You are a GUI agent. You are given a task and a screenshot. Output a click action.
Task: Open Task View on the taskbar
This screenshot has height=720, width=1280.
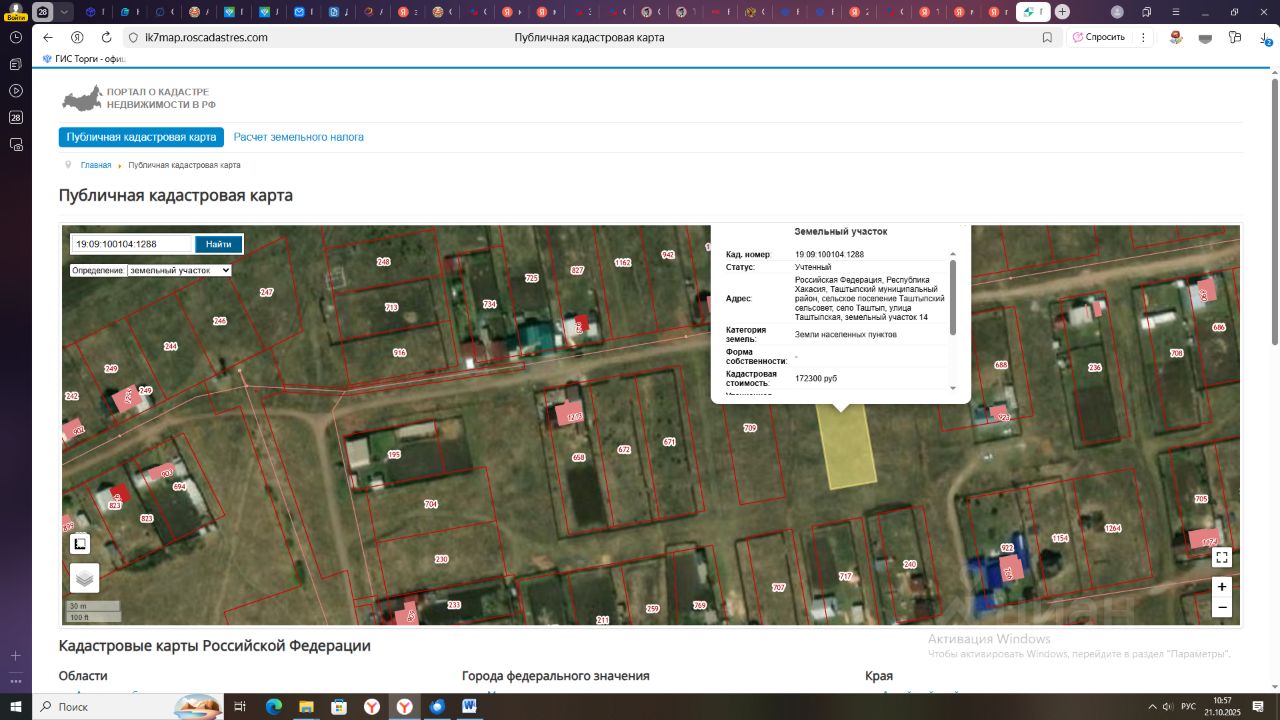[x=240, y=706]
